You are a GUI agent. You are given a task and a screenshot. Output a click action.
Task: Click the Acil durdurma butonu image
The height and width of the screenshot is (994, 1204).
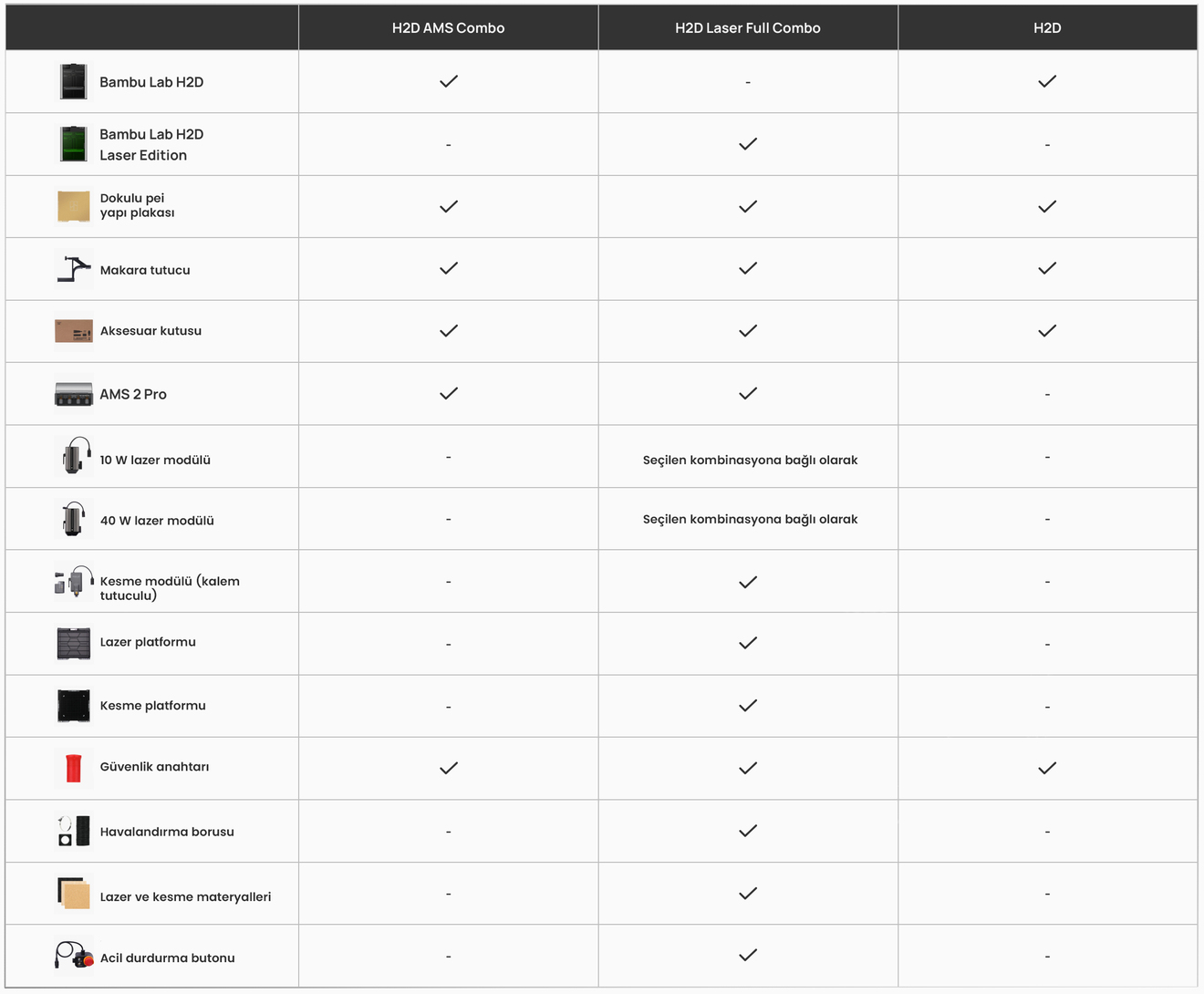click(74, 957)
